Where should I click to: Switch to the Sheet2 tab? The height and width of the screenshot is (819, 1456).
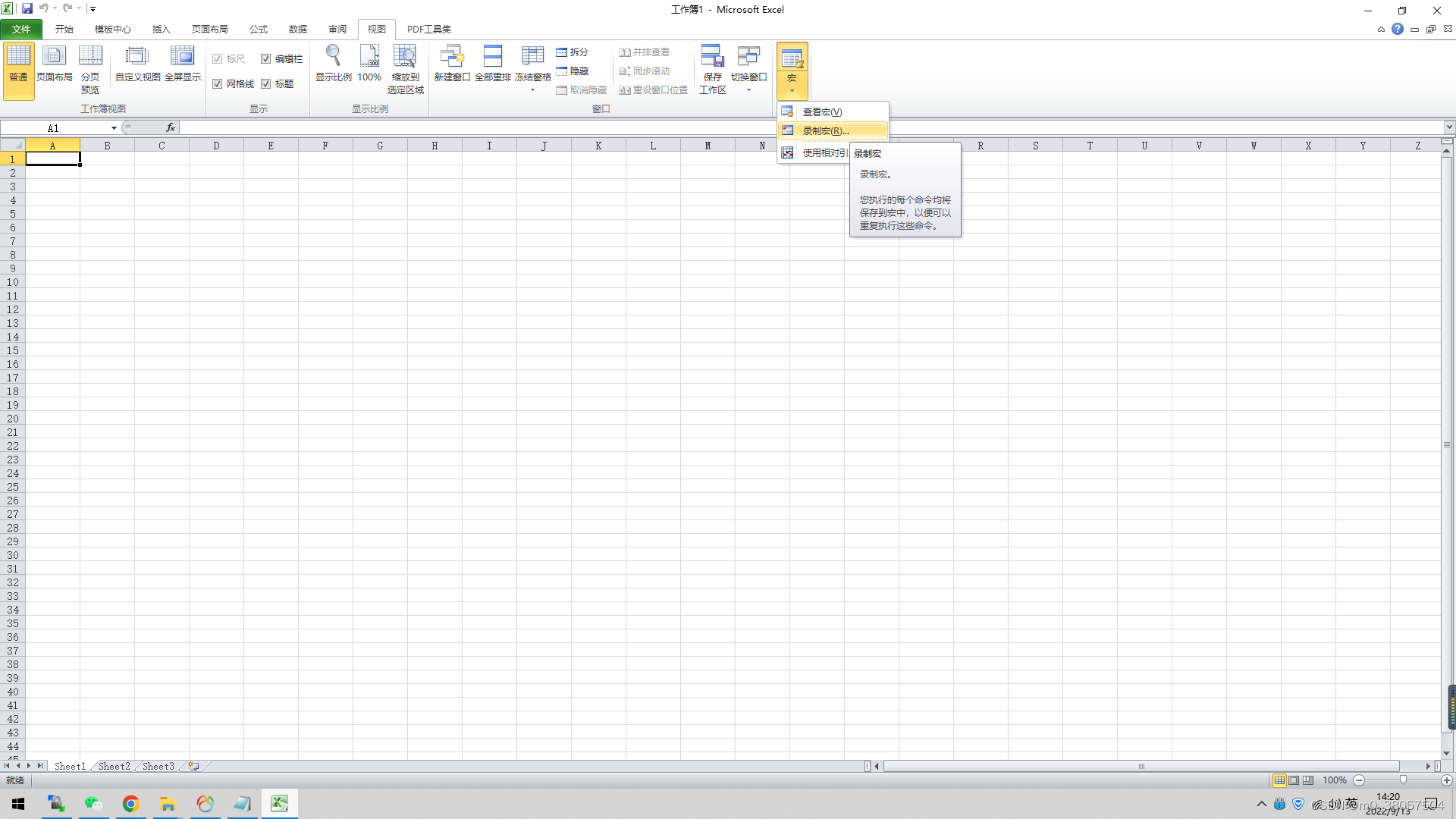click(114, 767)
